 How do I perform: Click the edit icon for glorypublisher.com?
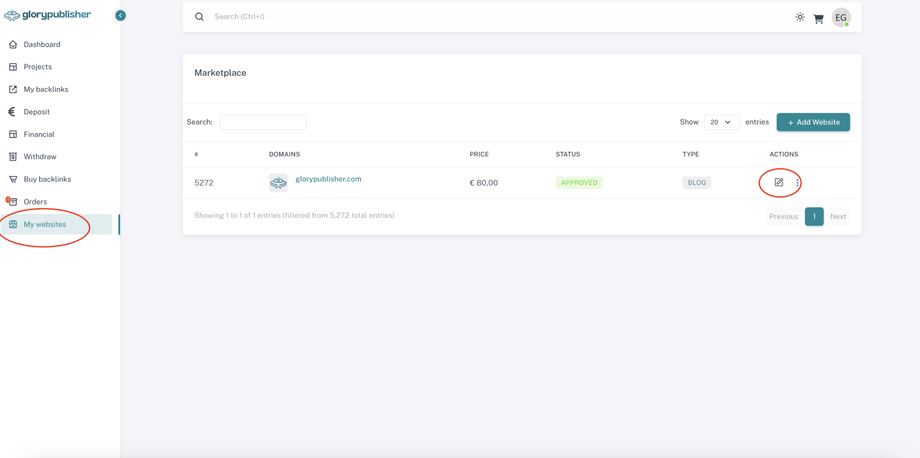[x=779, y=182]
